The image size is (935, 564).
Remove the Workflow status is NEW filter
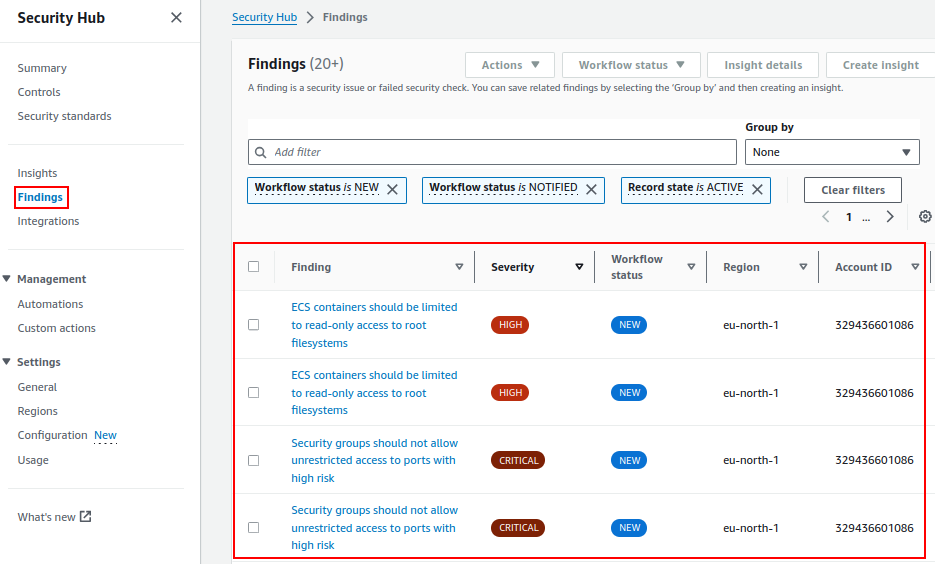point(392,190)
